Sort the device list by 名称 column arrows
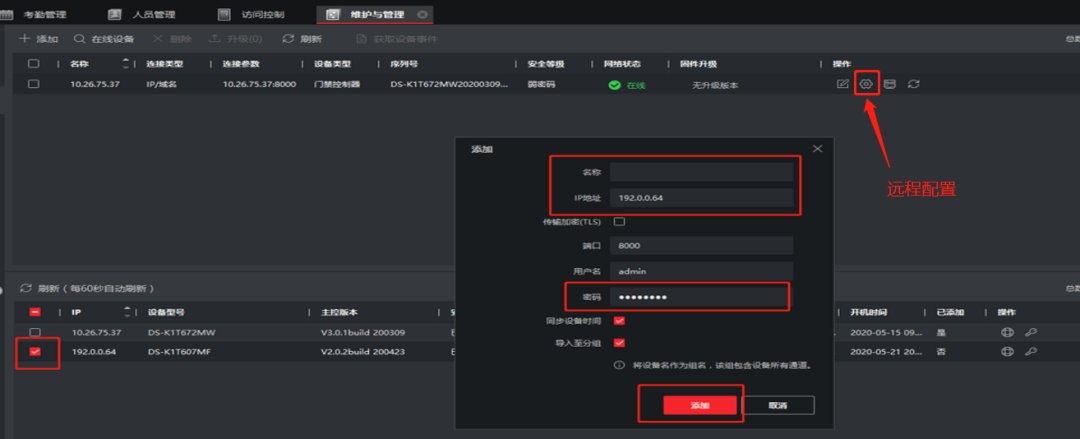 click(x=126, y=63)
